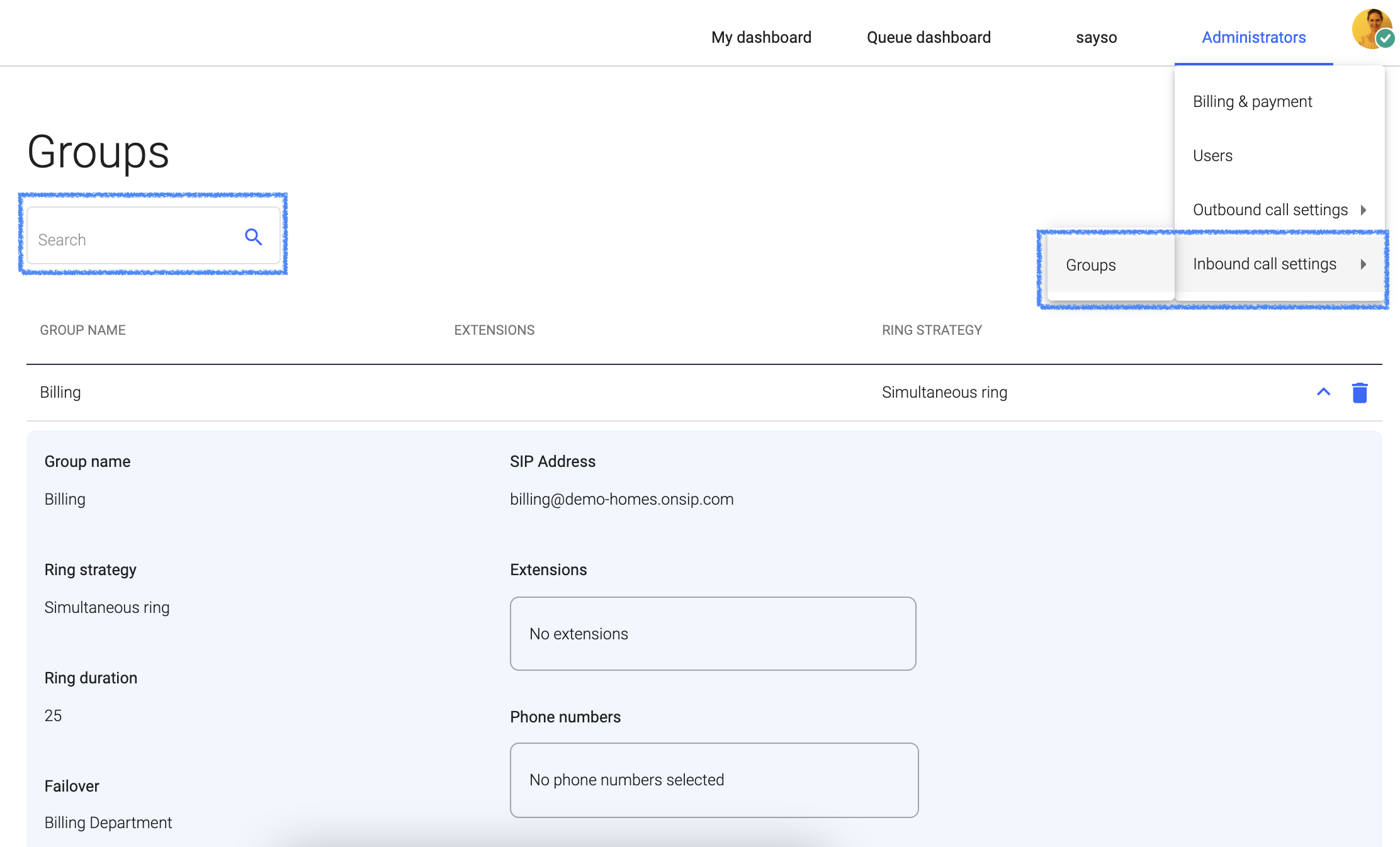Open the Billing & payment menu item
This screenshot has width=1400, height=847.
(x=1253, y=100)
